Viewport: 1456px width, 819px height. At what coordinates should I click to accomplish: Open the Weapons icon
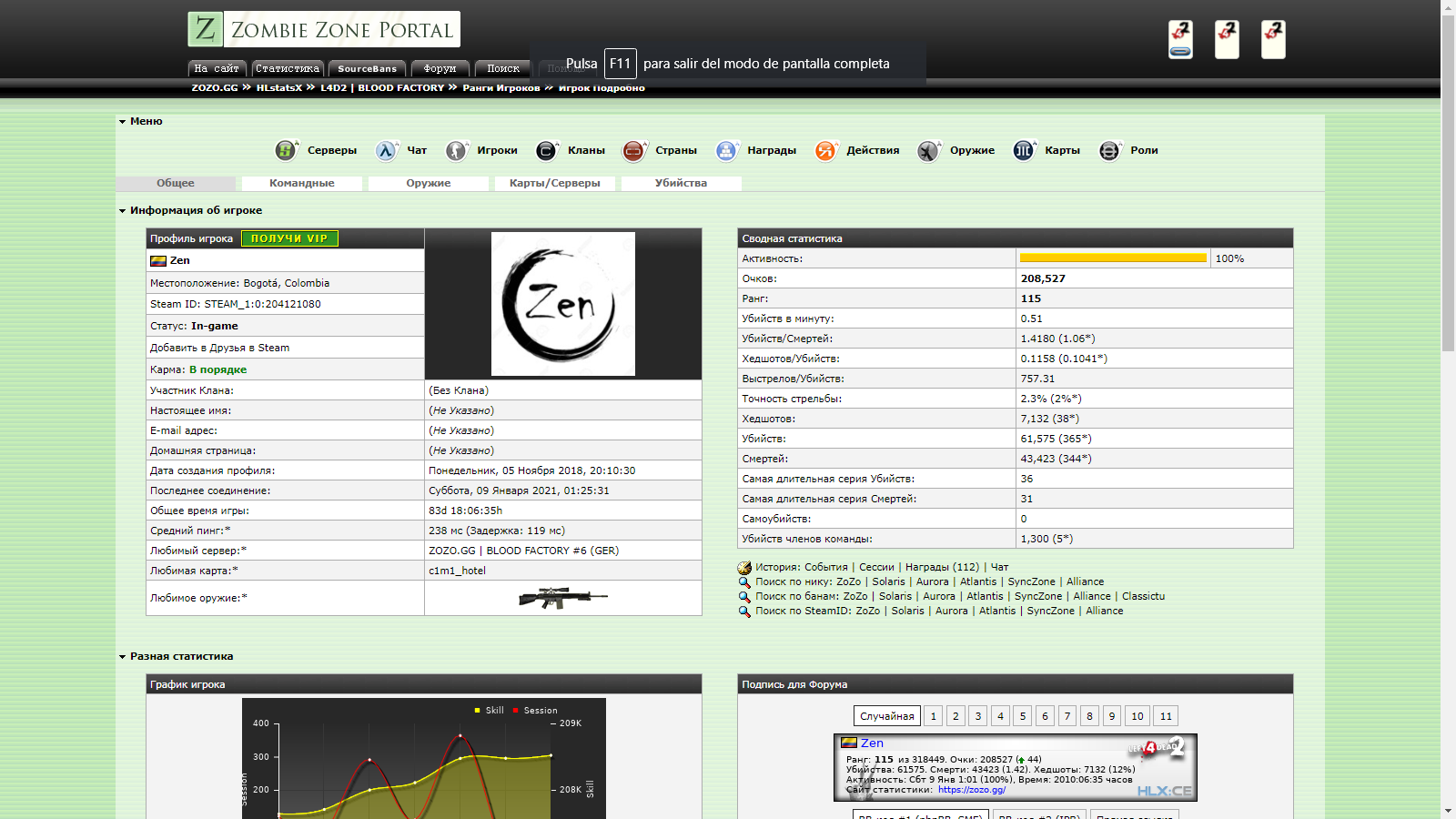pyautogui.click(x=928, y=150)
